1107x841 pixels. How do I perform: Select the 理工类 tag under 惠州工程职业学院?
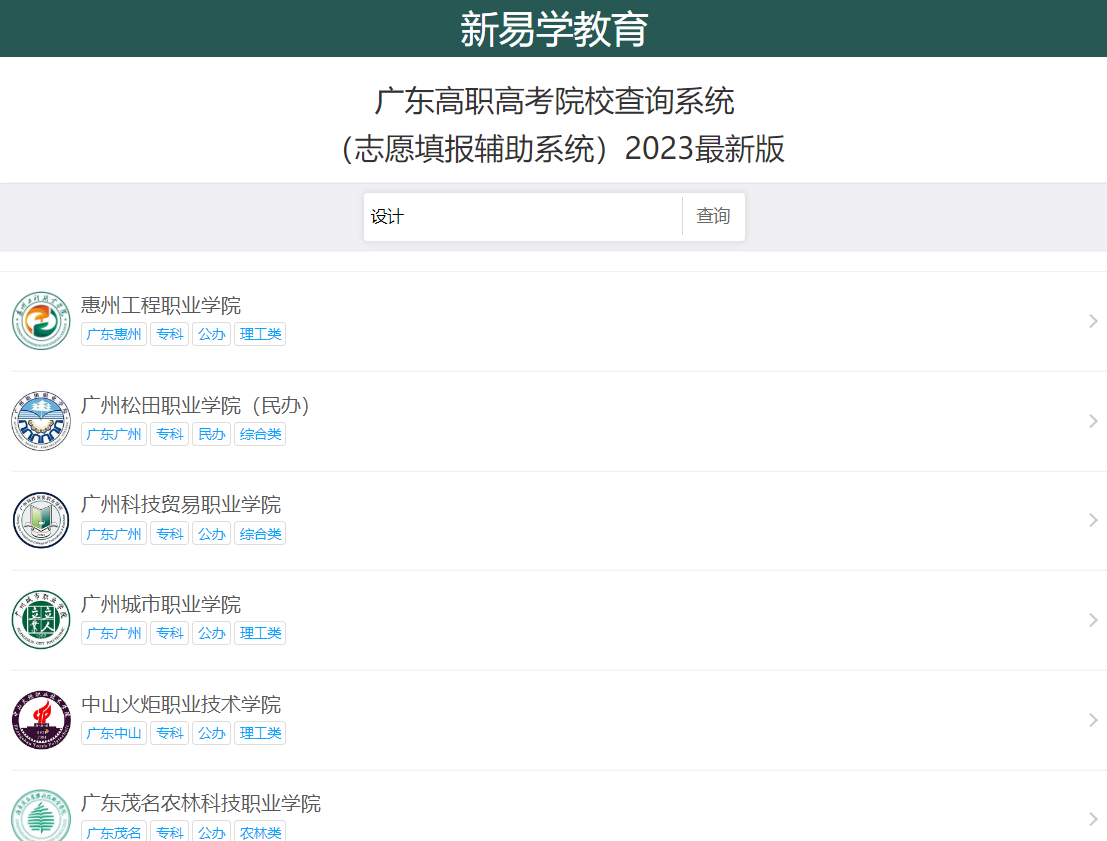coord(260,334)
